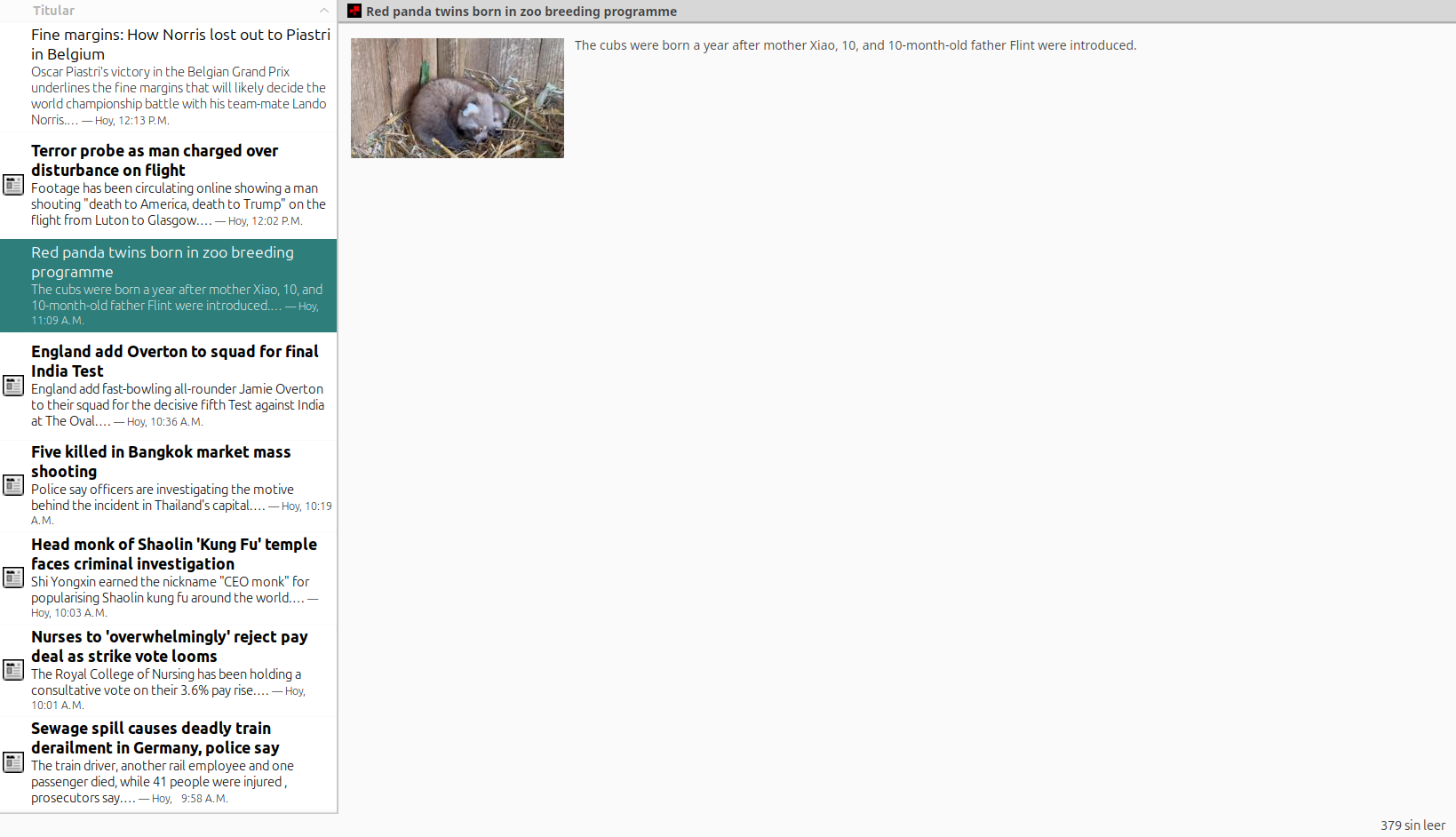Open Five killed in Bangkok market headline
Viewport: 1456px width, 837px height.
[x=161, y=461]
